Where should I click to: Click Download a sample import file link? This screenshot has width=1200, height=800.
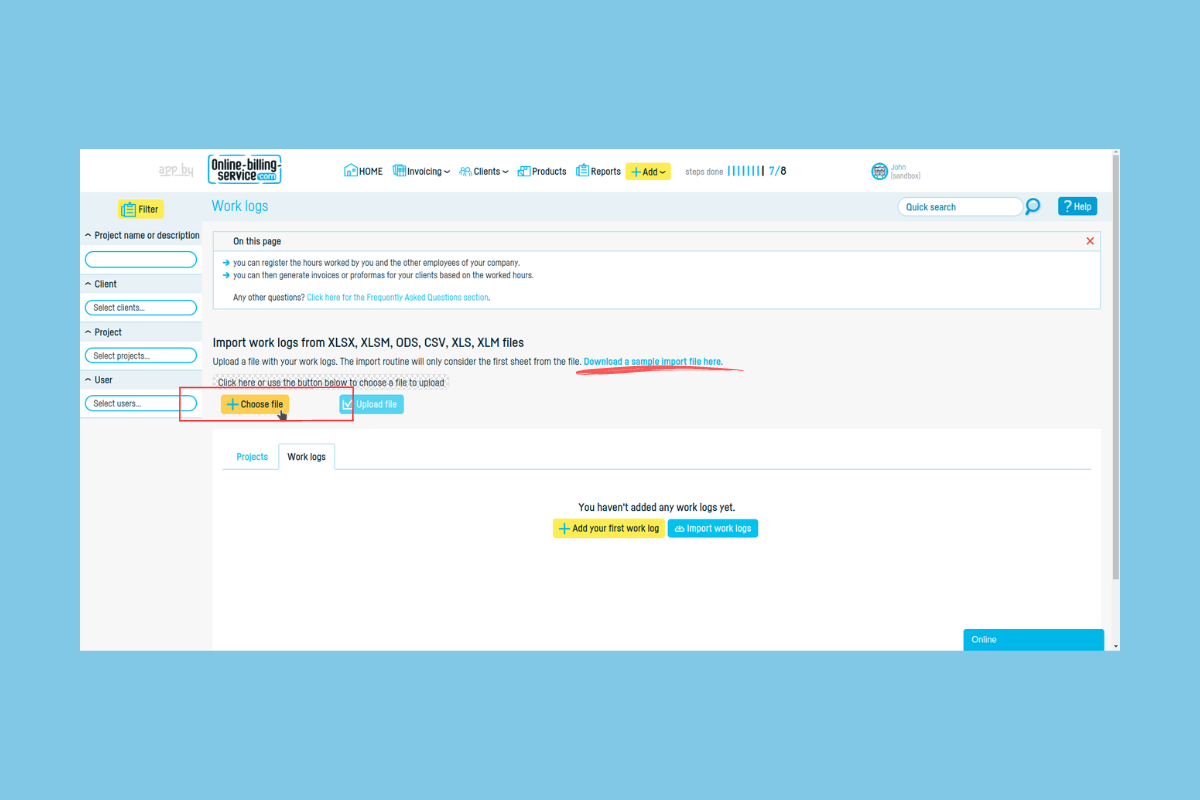click(653, 361)
